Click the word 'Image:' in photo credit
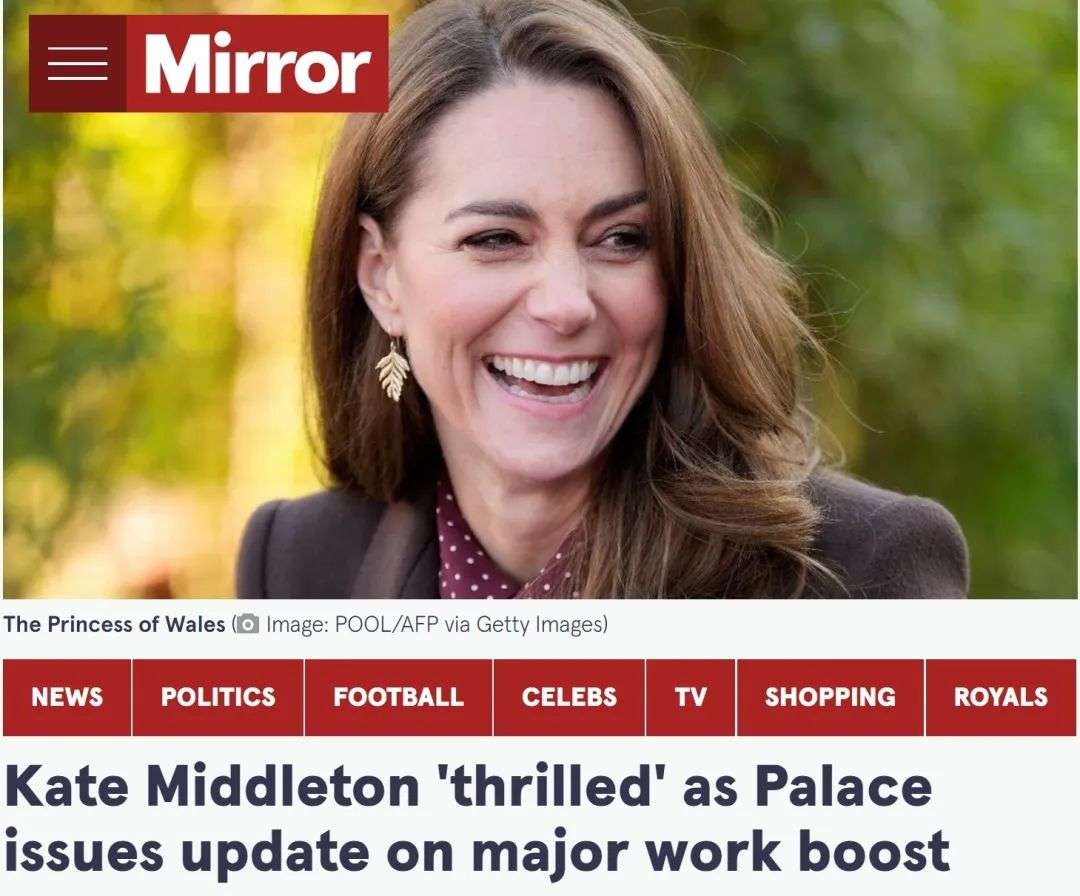 [297, 625]
